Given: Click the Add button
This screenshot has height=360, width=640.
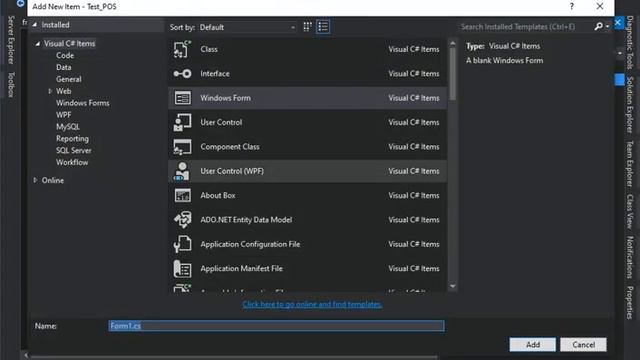Looking at the screenshot, I should pyautogui.click(x=532, y=344).
